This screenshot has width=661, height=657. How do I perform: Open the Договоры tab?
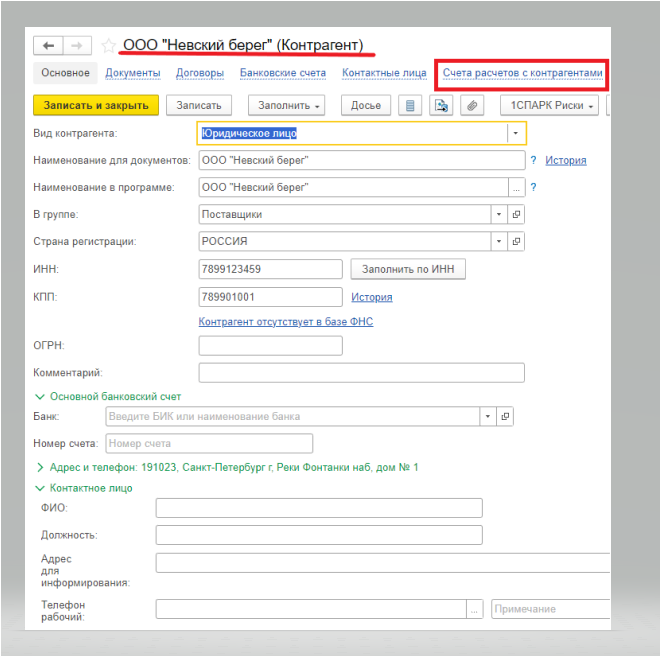click(x=200, y=73)
